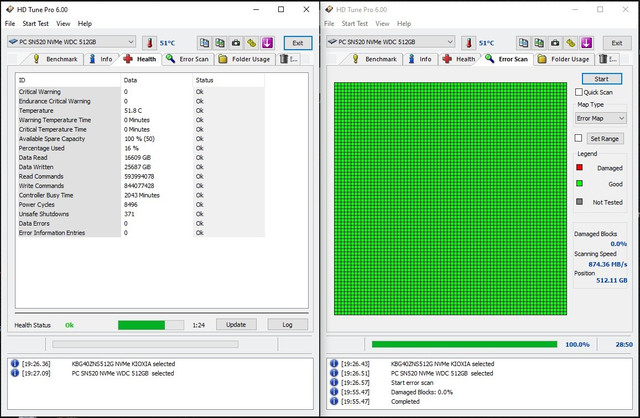Select Error Scan tab in right window
The width and height of the screenshot is (640, 418).
point(507,59)
